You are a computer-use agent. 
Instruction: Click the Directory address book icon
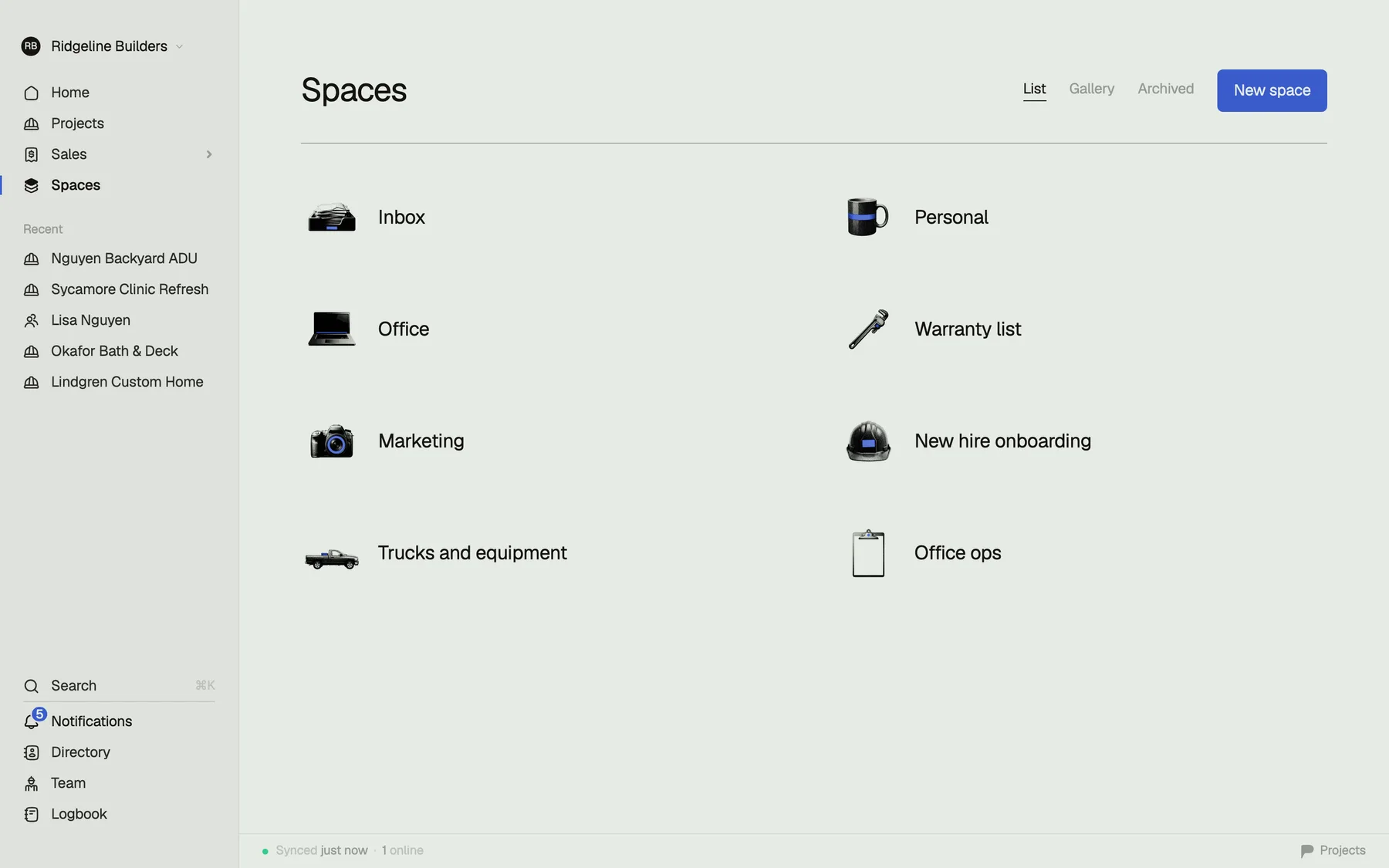click(x=31, y=753)
